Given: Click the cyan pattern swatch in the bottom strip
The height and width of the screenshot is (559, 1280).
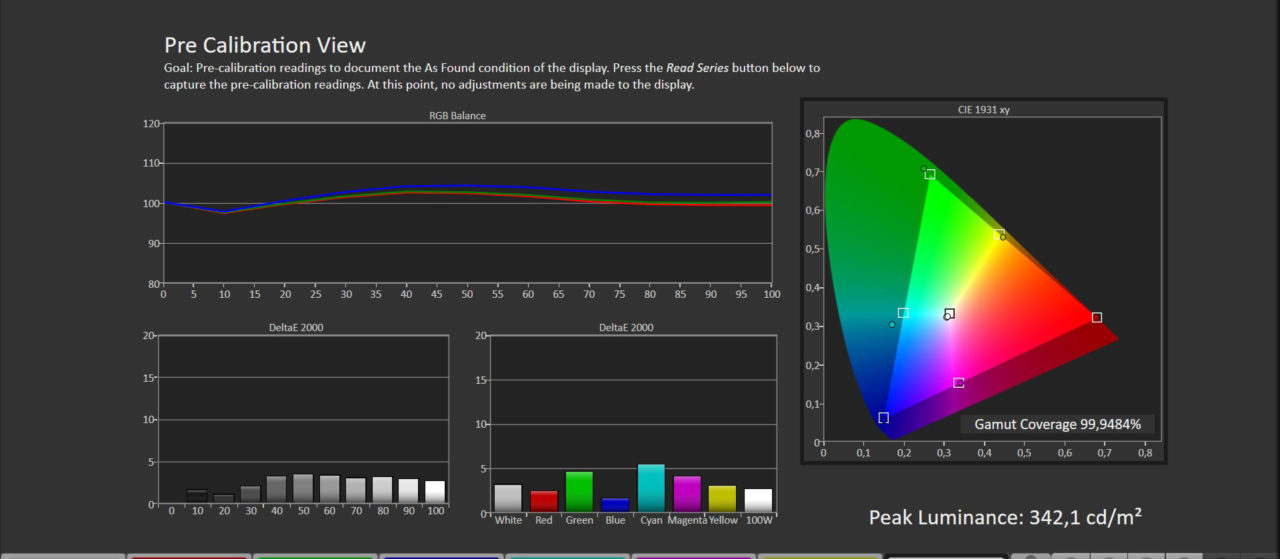Looking at the screenshot, I should pos(567,556).
